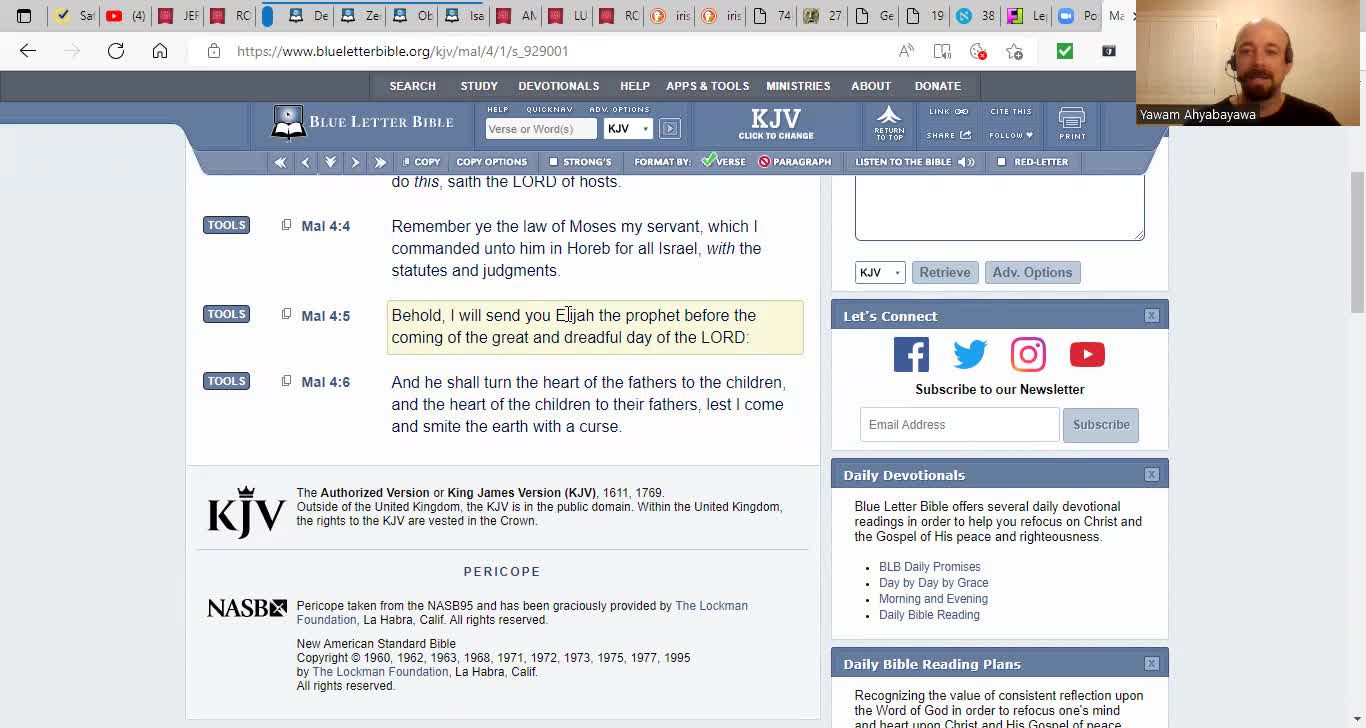Viewport: 1366px width, 728px height.
Task: Click the browser Back arrow
Action: [x=28, y=51]
